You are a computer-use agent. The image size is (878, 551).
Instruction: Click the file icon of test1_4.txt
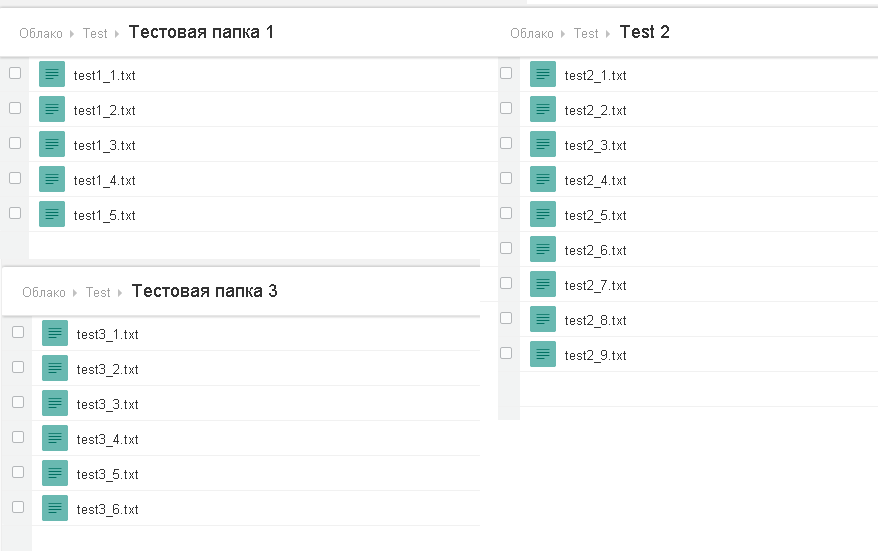[x=52, y=179]
